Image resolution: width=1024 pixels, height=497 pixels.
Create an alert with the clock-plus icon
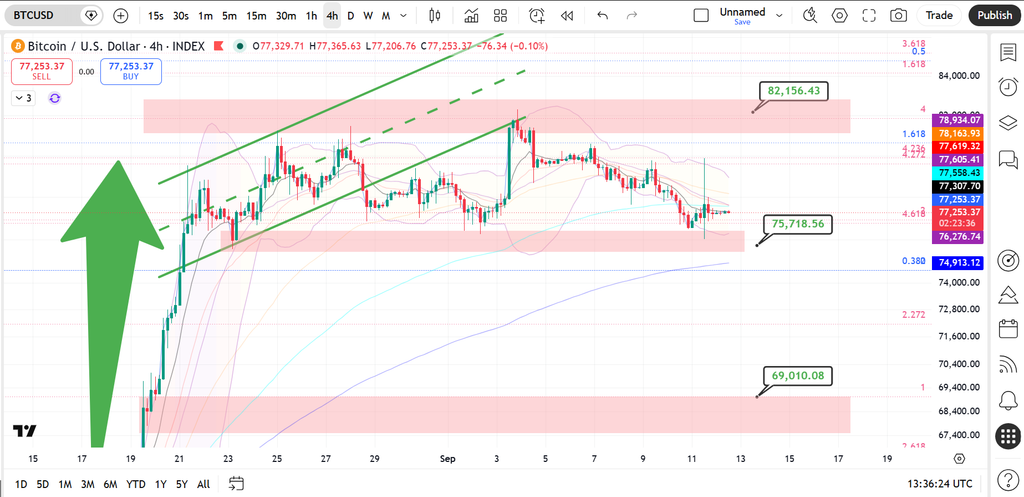[537, 15]
